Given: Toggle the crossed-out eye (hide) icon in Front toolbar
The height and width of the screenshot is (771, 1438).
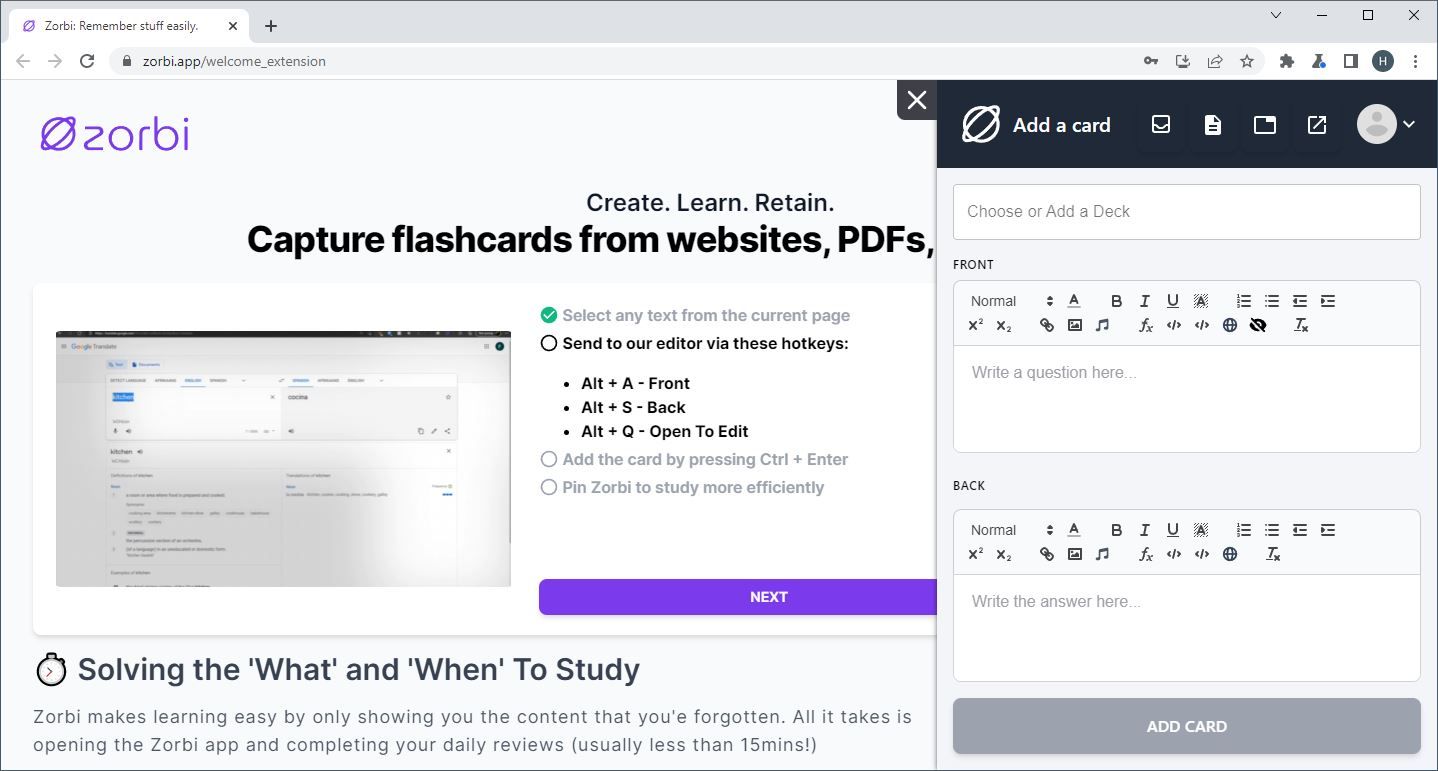Looking at the screenshot, I should [1258, 325].
